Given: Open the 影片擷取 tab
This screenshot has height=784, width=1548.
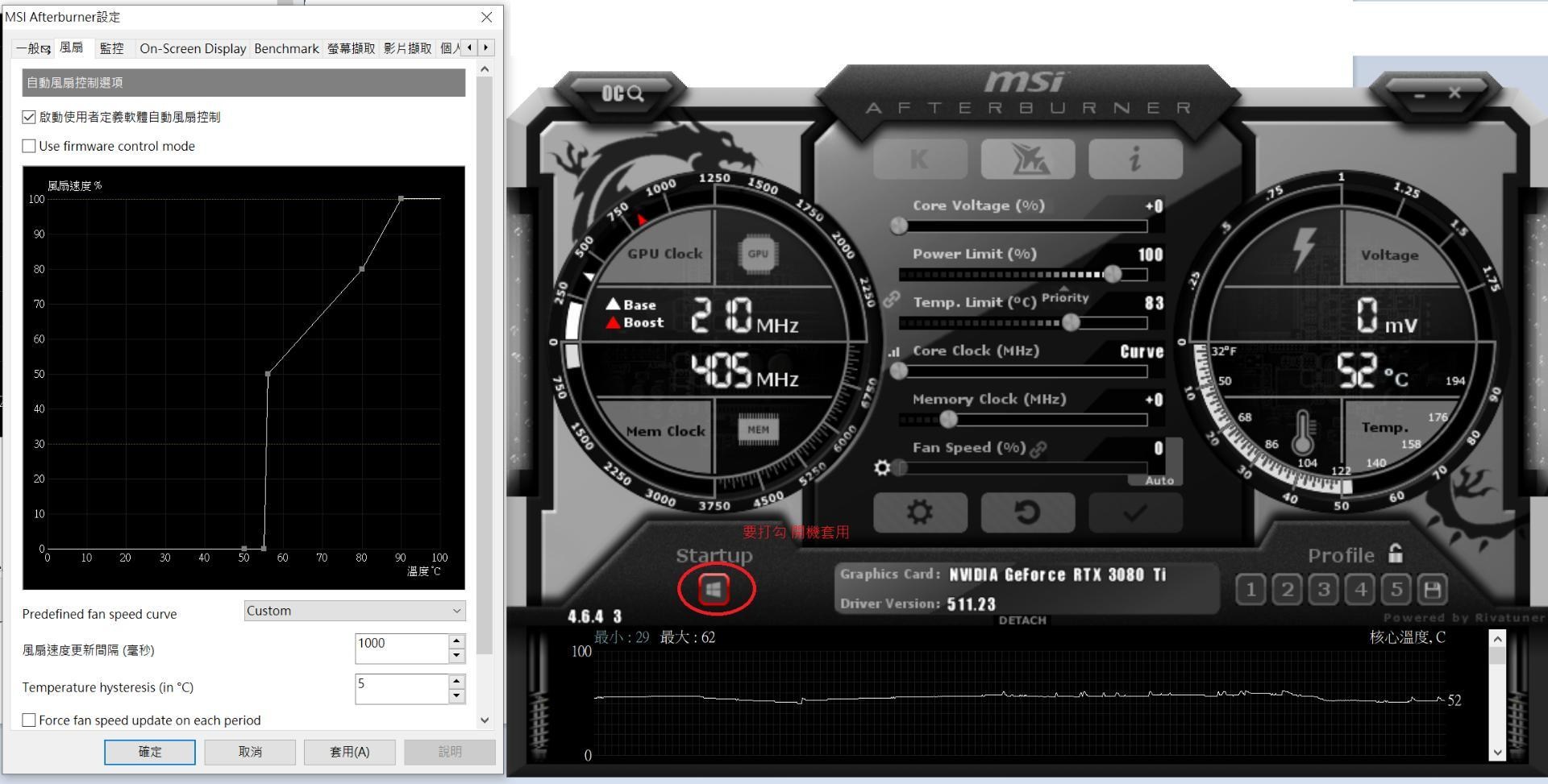Looking at the screenshot, I should (x=407, y=48).
